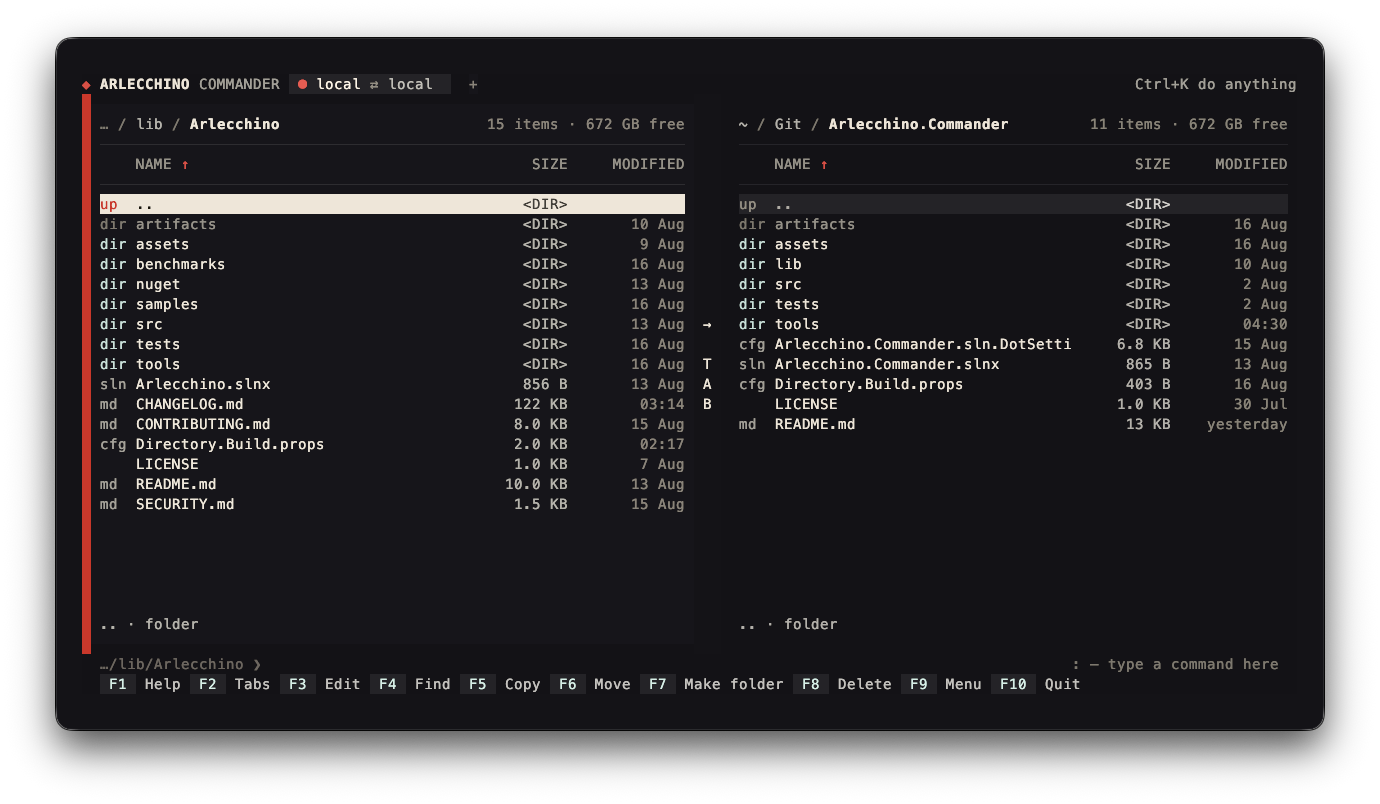The height and width of the screenshot is (804, 1380).
Task: Open the F9 Menu
Action: [942, 684]
